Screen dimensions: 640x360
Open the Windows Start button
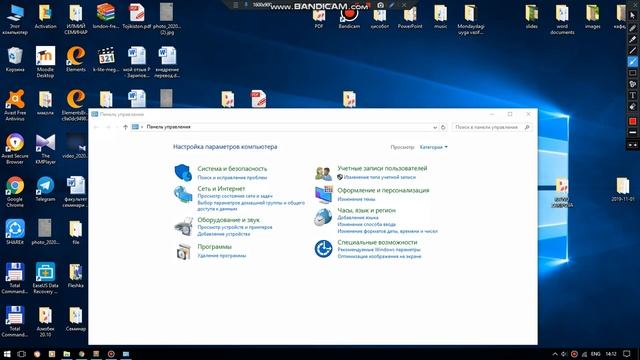[7, 354]
